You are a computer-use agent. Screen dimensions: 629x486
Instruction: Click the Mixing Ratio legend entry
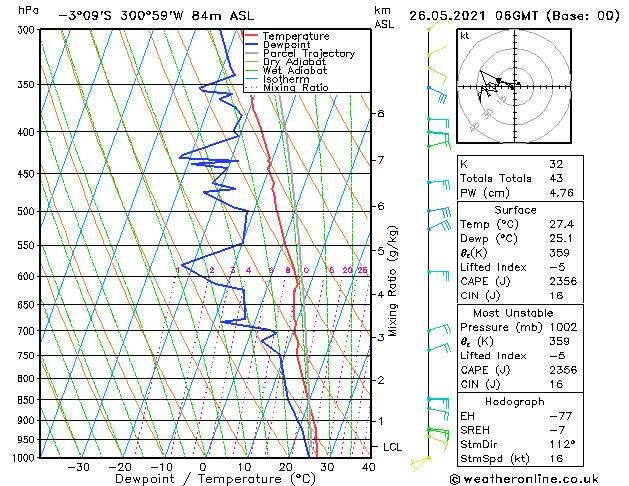tap(287, 87)
